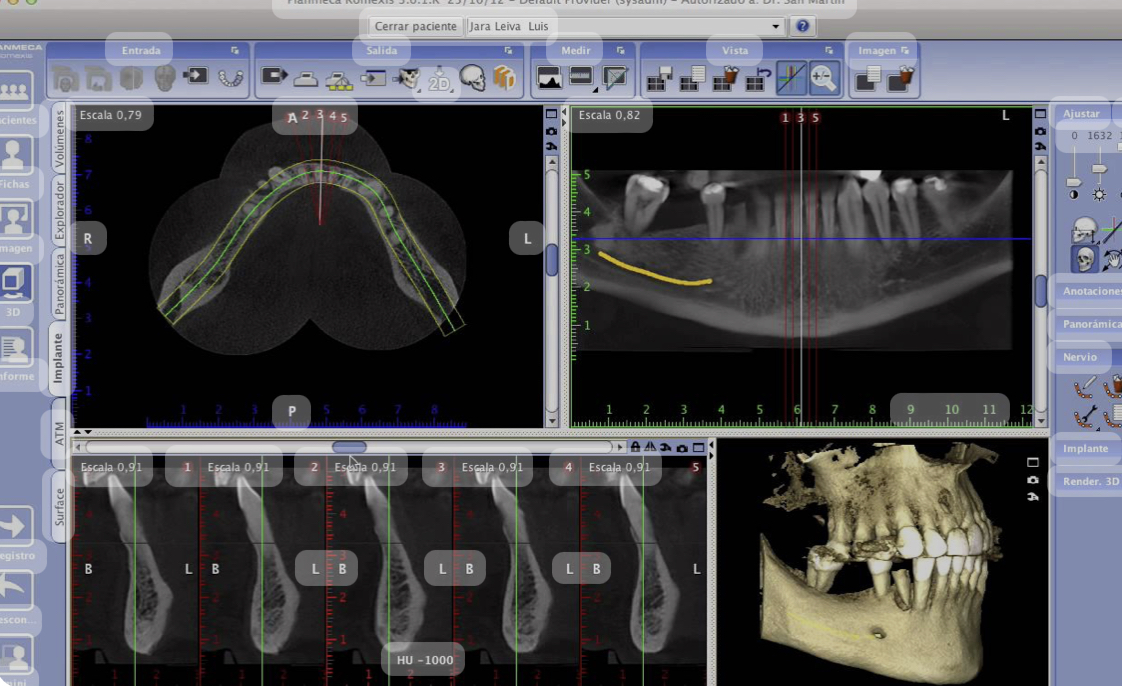Click the draw nerve pencil icon
This screenshot has height=686, width=1122.
pos(1085,384)
